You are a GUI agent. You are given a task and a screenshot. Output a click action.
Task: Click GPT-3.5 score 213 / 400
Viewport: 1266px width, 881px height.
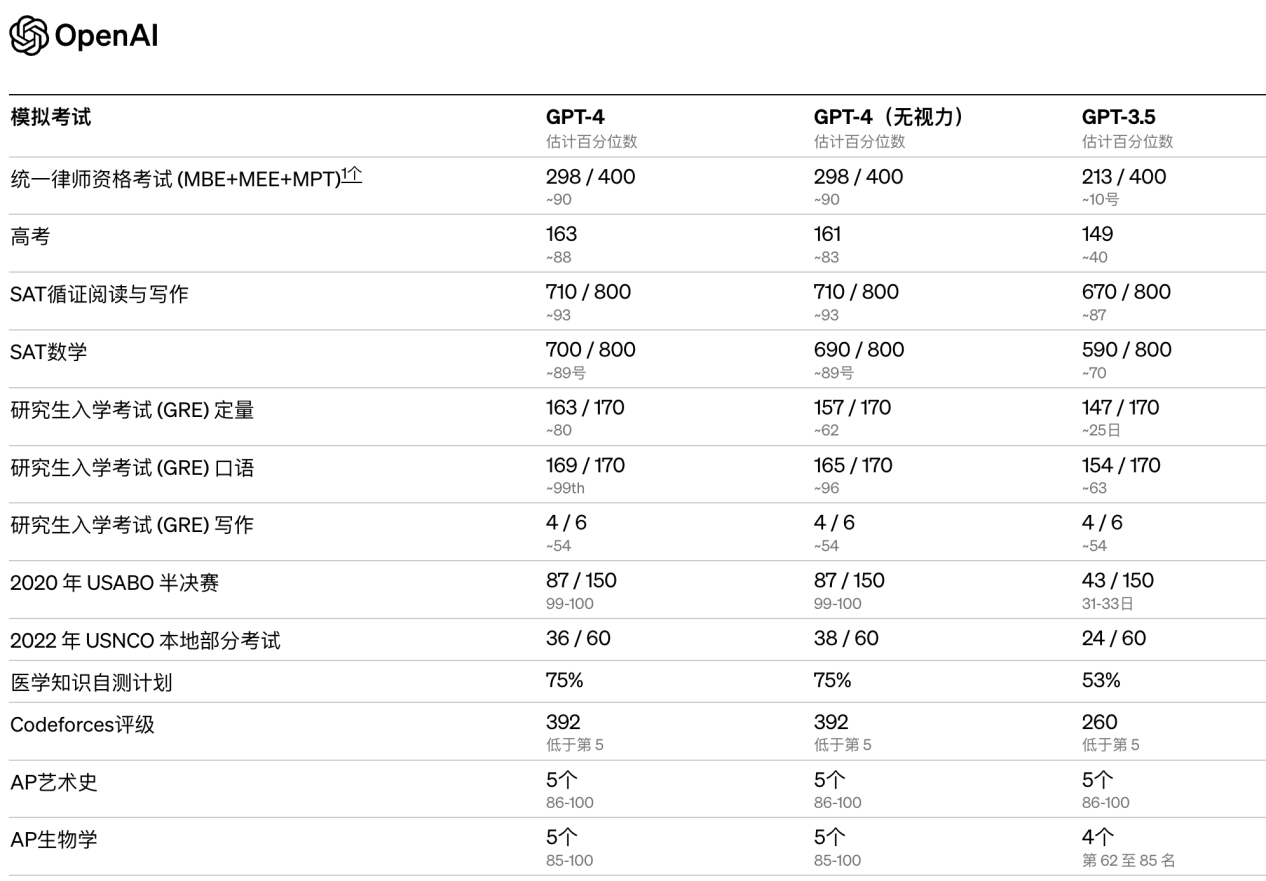1124,177
